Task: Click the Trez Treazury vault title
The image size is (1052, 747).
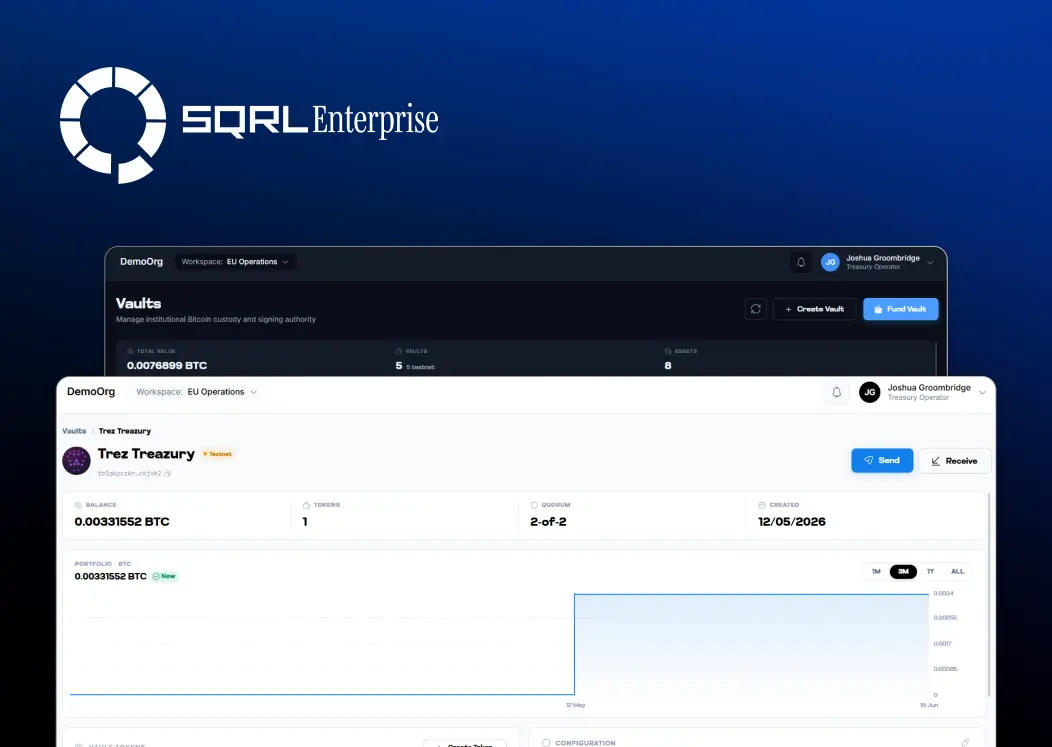Action: [146, 454]
